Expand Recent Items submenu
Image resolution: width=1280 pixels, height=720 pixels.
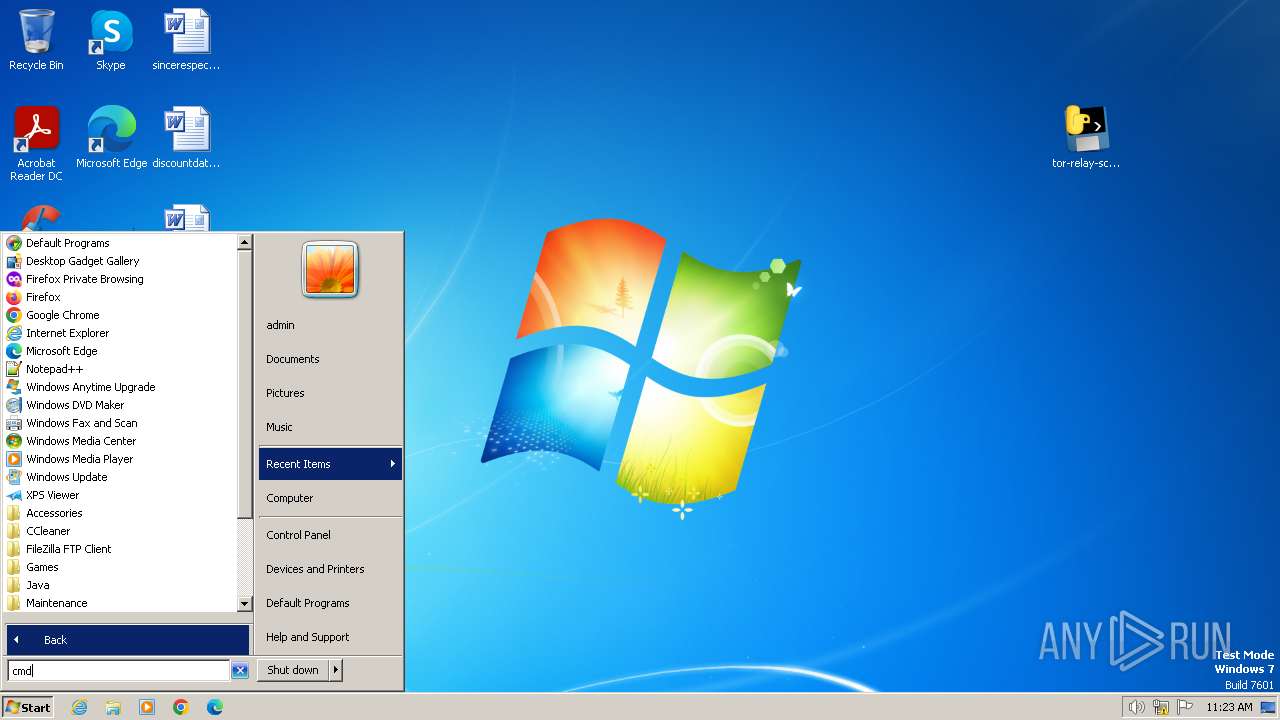330,464
